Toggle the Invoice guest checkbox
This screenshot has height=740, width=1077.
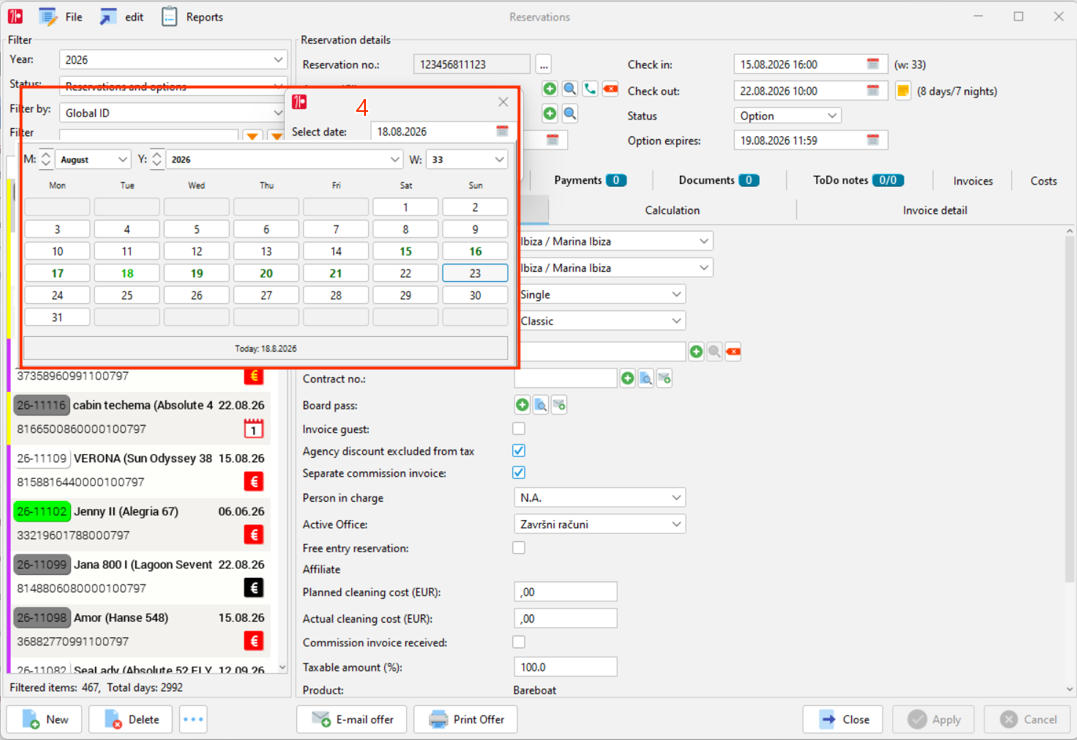[x=519, y=429]
